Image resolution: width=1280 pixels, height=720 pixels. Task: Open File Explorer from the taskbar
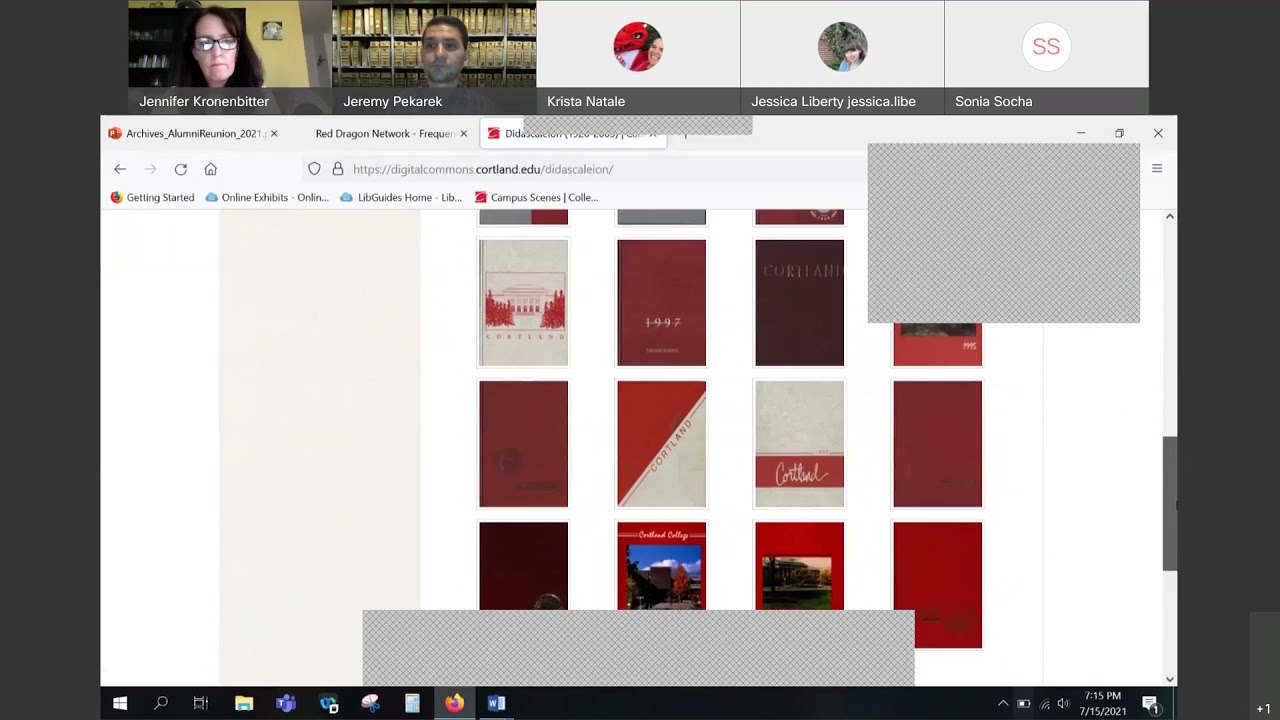tap(244, 703)
